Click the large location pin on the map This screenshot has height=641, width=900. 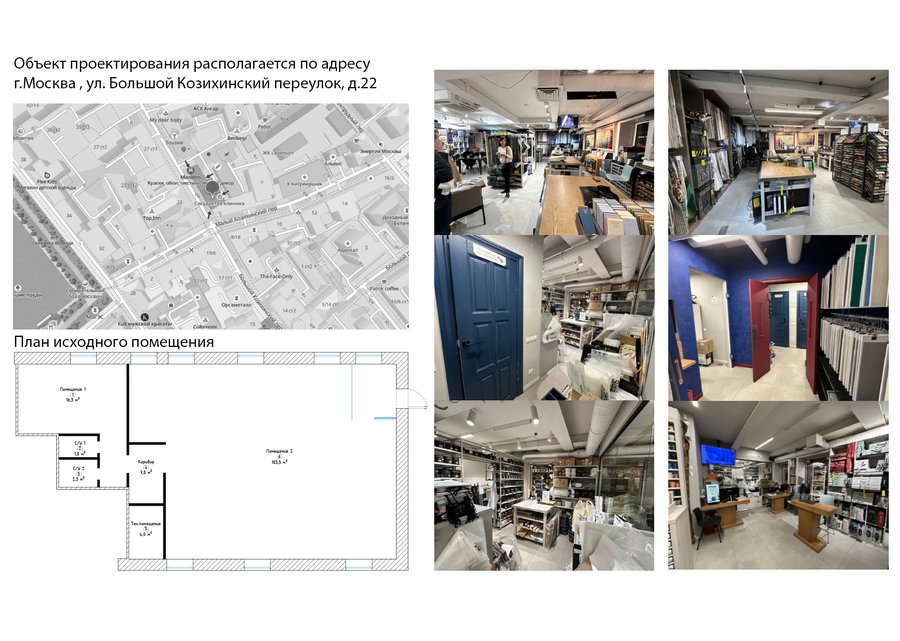coord(212,188)
